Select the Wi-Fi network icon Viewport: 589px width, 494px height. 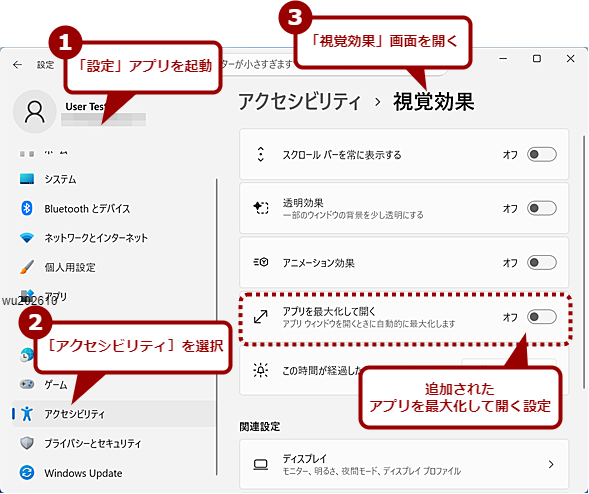pyautogui.click(x=27, y=237)
